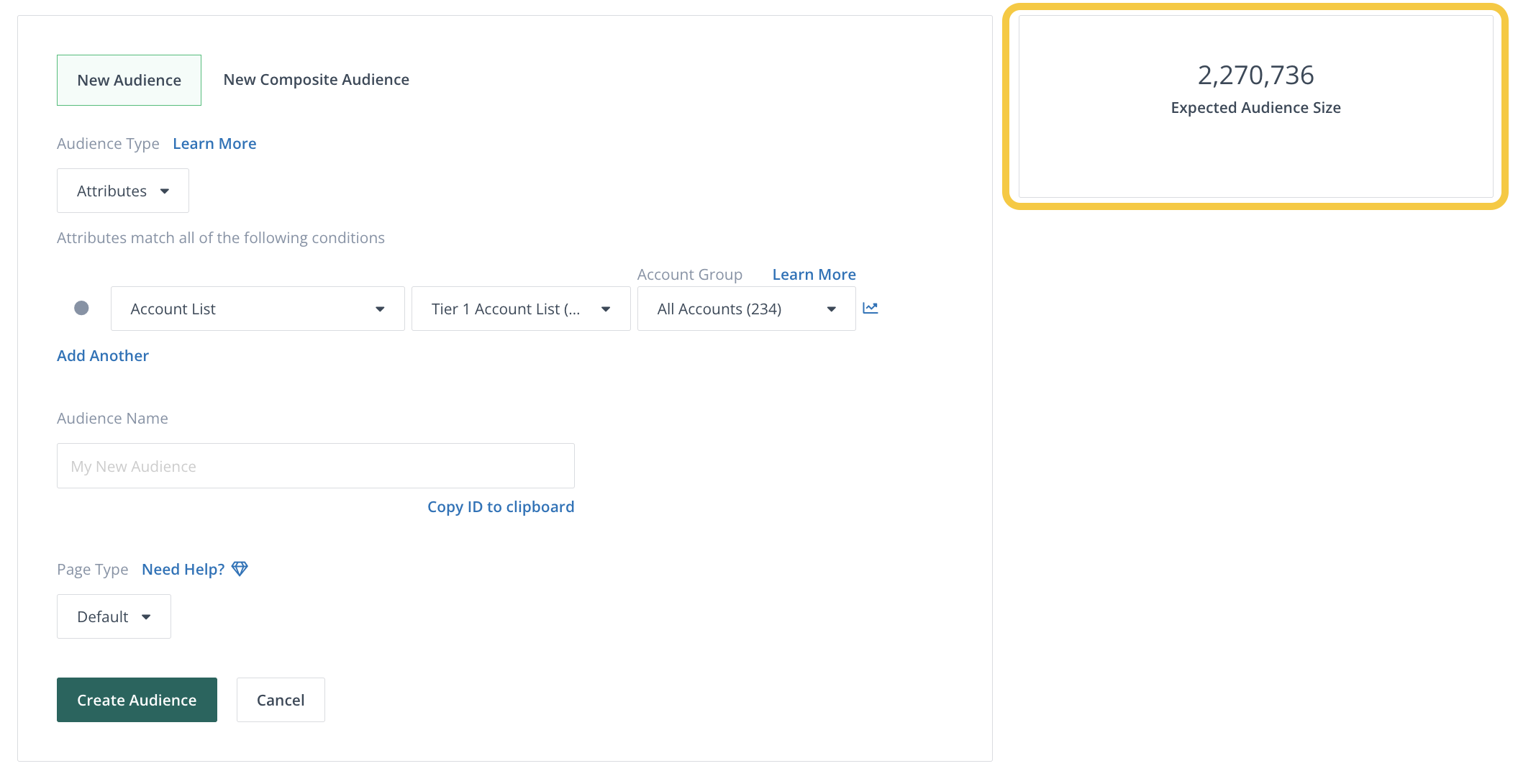The width and height of the screenshot is (1518, 784).
Task: Click the Attributes match all conditions text
Action: [x=221, y=237]
